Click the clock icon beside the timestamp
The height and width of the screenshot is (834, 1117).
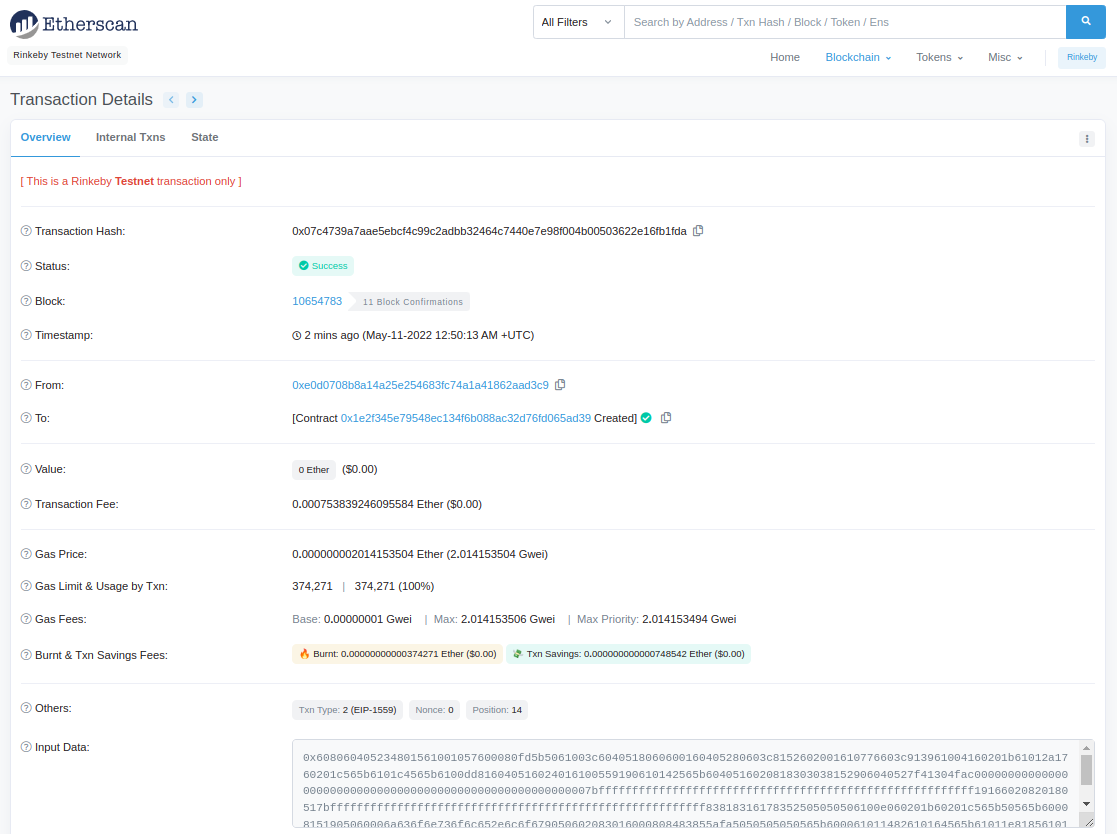pyautogui.click(x=296, y=335)
